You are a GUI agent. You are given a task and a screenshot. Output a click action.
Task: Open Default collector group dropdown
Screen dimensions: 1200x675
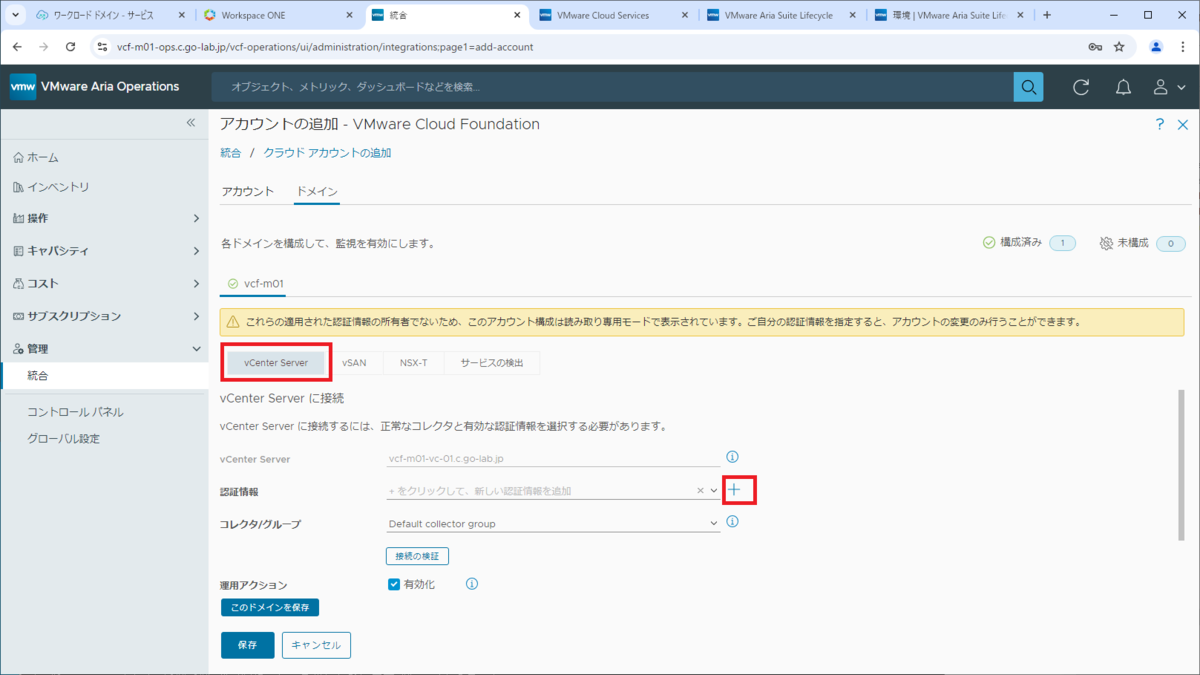pyautogui.click(x=553, y=523)
